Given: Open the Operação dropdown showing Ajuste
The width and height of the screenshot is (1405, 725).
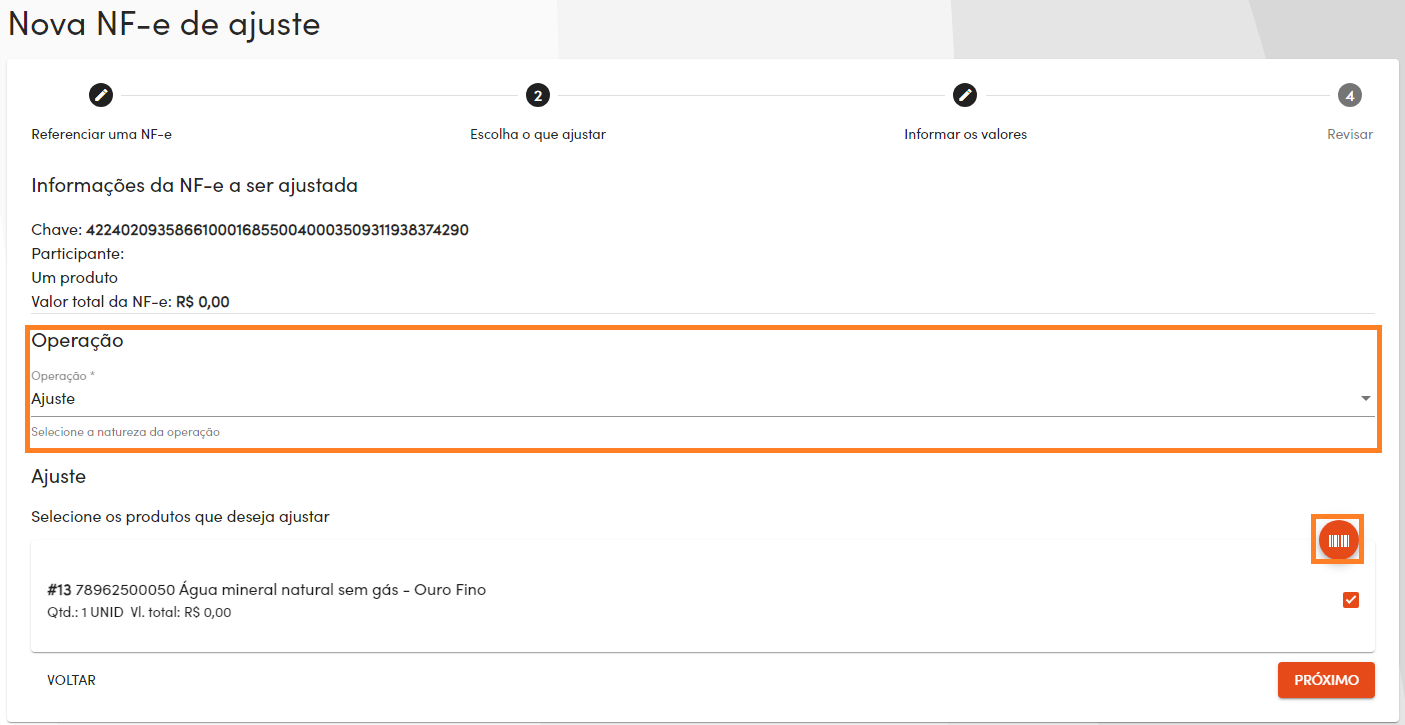Looking at the screenshot, I should [x=700, y=397].
